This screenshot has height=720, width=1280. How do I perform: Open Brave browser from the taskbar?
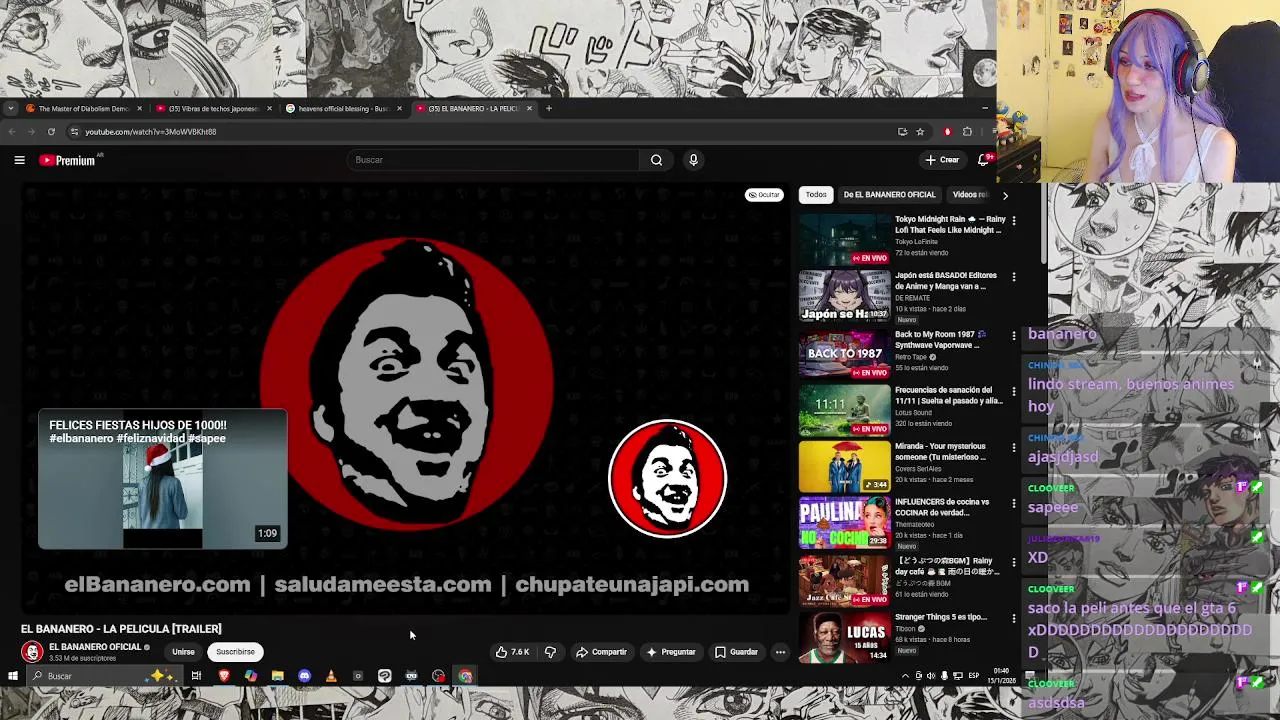[x=223, y=676]
